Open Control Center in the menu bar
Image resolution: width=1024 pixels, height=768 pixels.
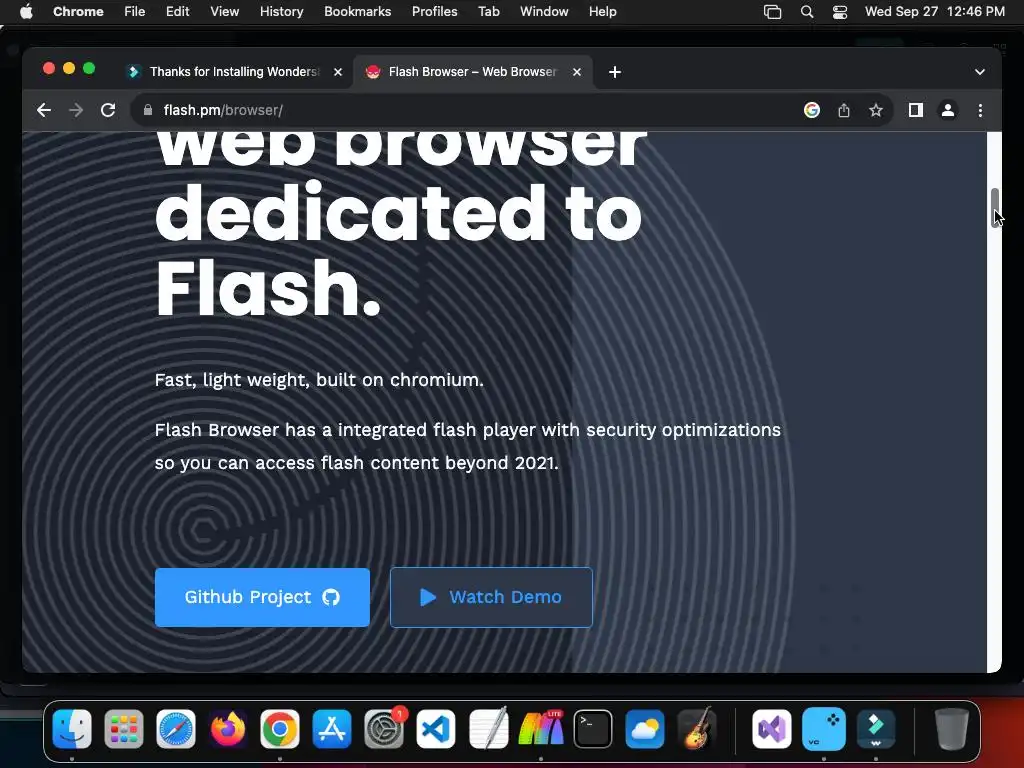point(840,12)
